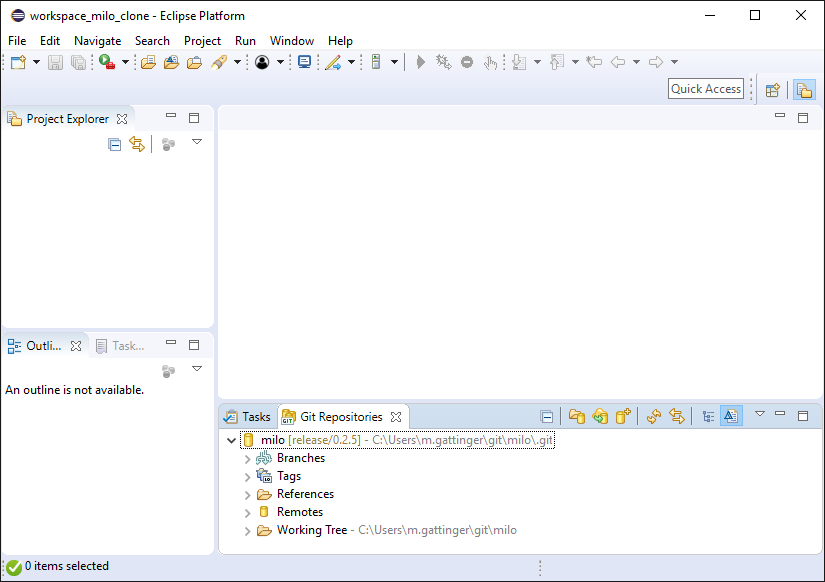Click the Clone a Git Repository icon

point(600,417)
